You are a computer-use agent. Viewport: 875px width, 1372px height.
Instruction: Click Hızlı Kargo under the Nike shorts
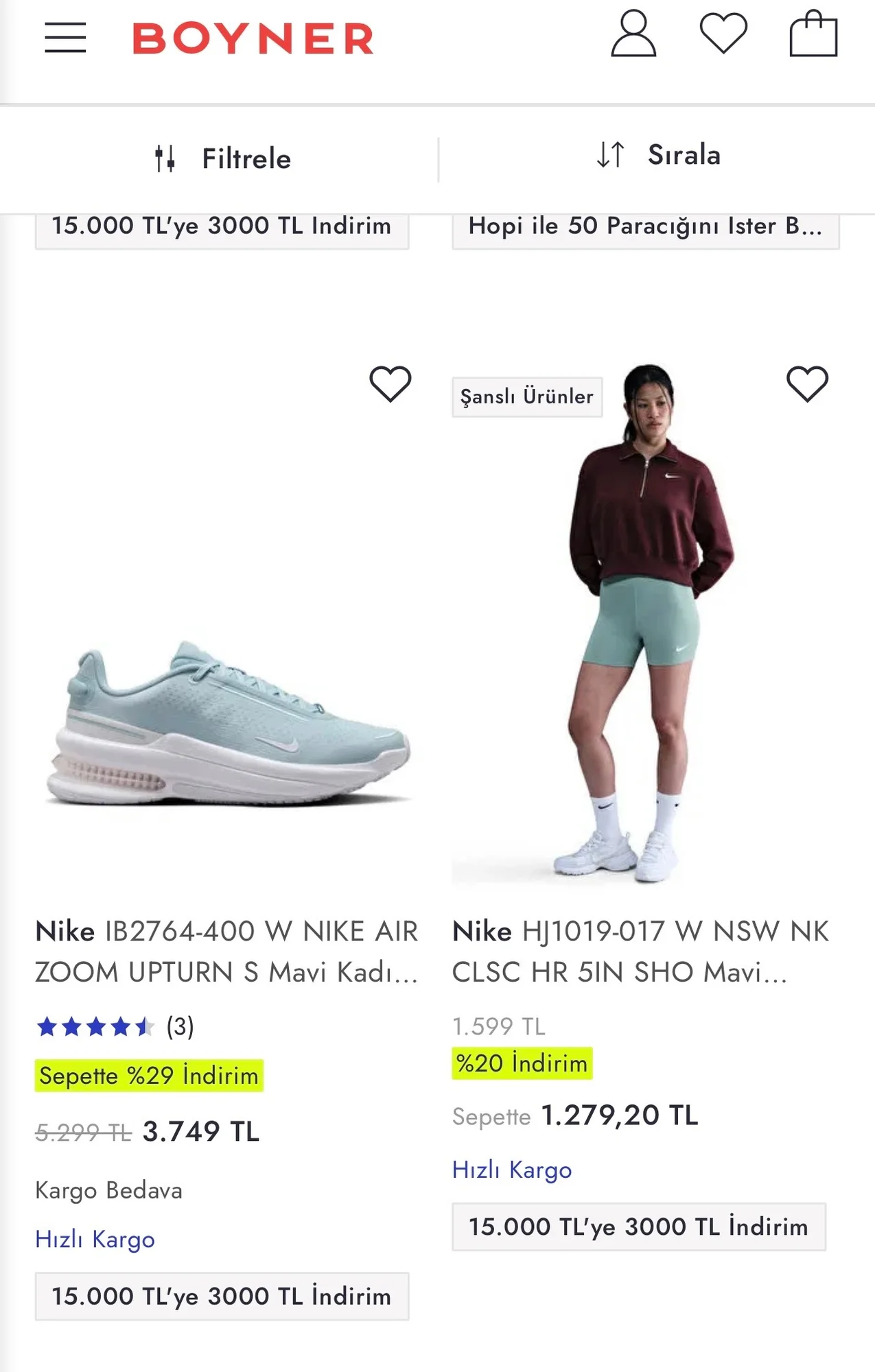[512, 1170]
